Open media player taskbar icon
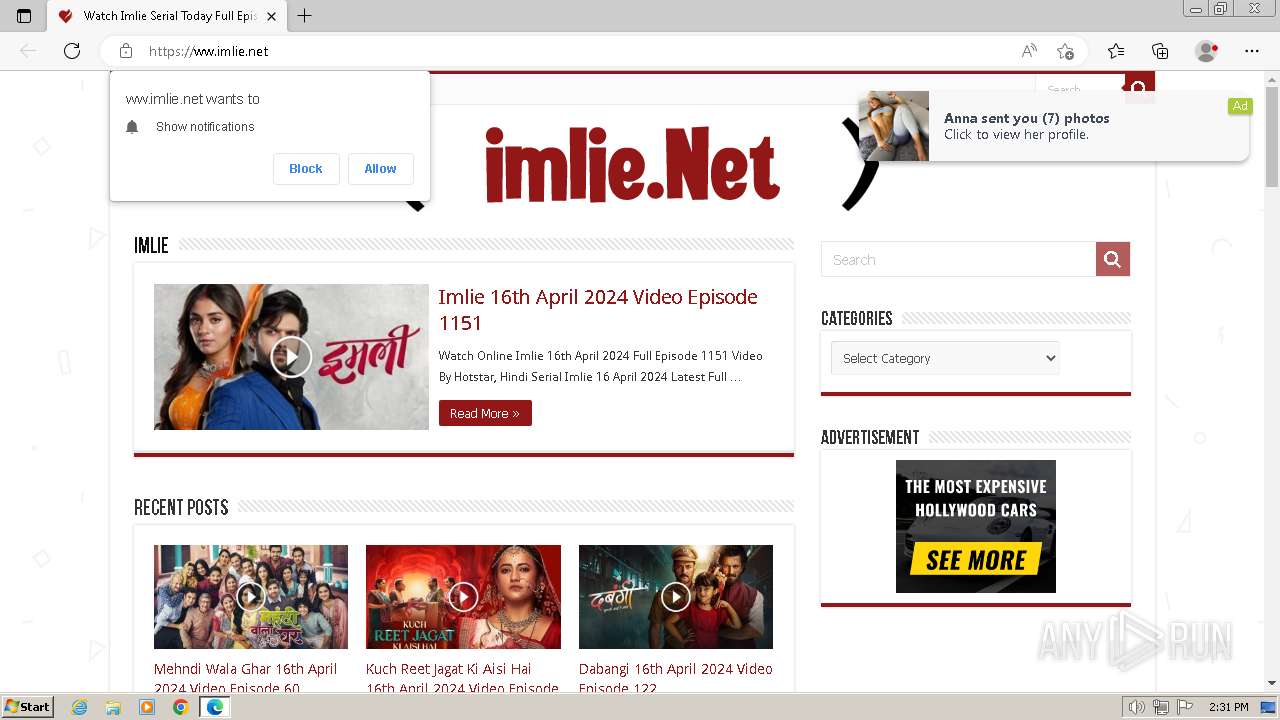Viewport: 1280px width, 720px height. click(147, 707)
